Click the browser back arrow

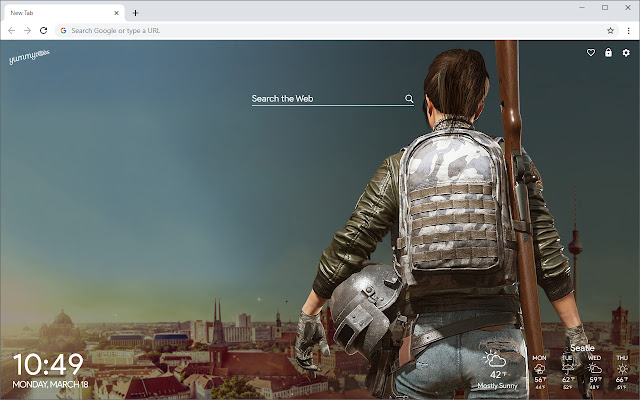pyautogui.click(x=11, y=31)
